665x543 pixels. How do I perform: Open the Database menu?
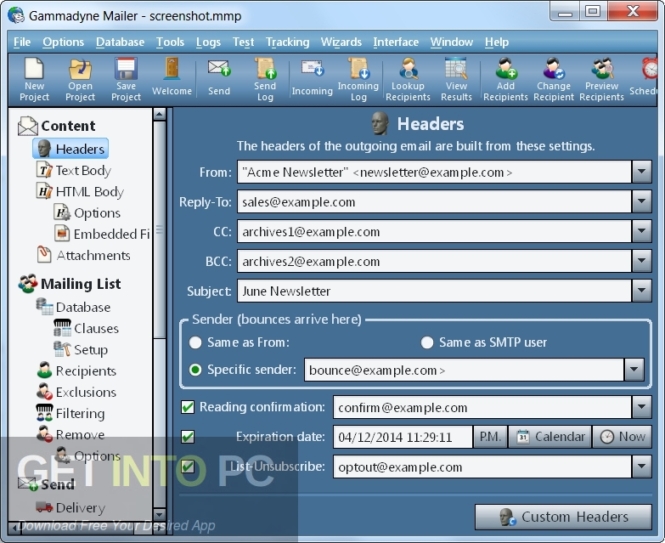[120, 42]
